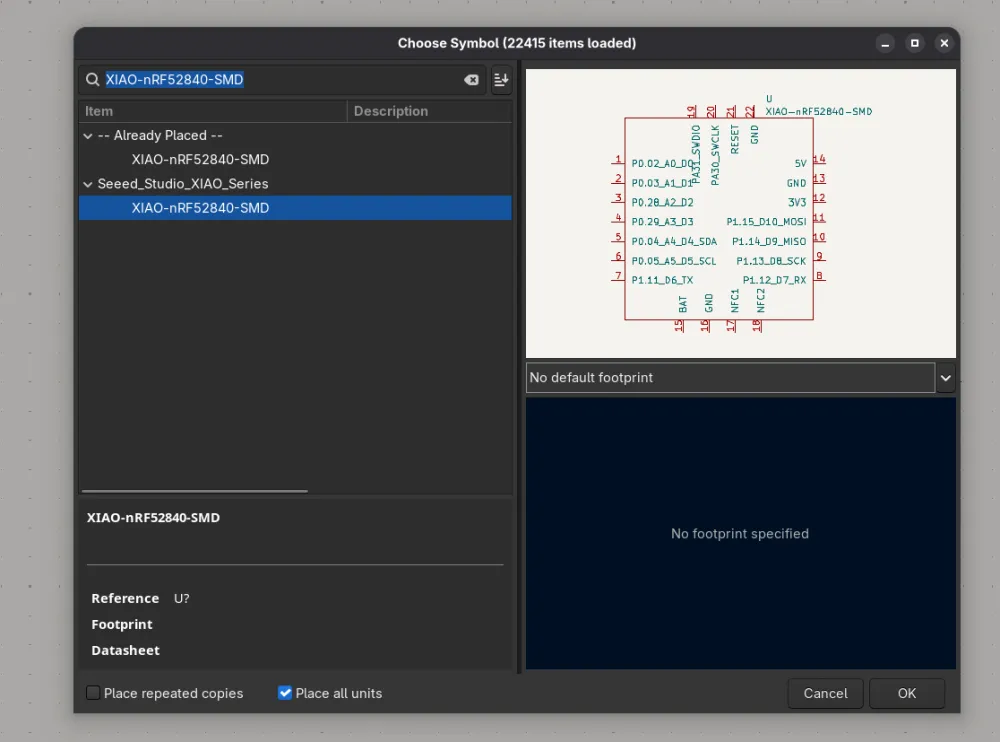Collapse the Already Placed group
The image size is (1000, 742).
(88, 136)
